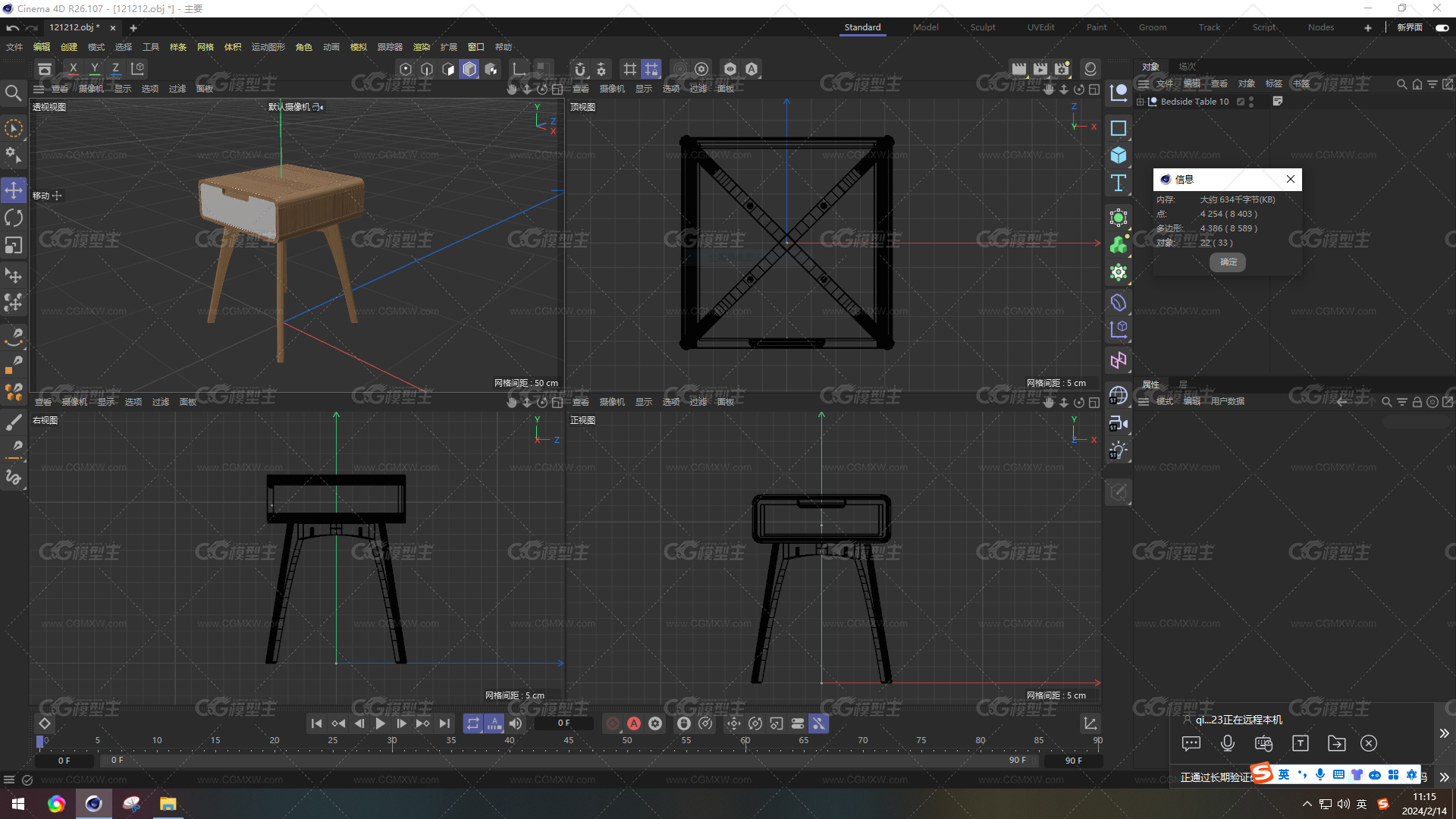Click frame 45 on the timeline ruler
1456x819 pixels.
coord(568,741)
